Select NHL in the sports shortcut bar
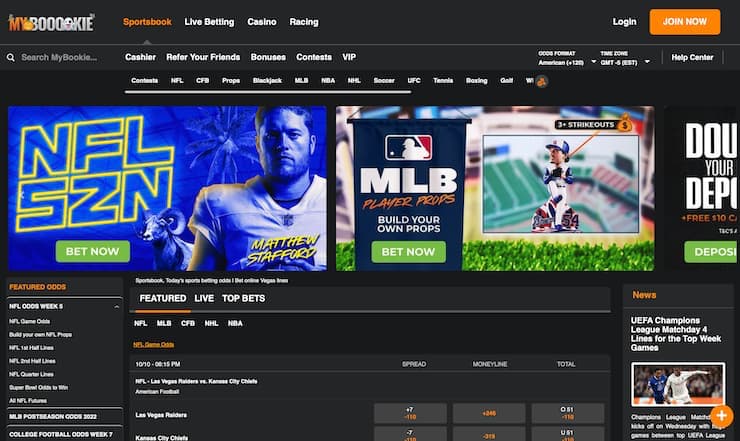Viewport: 740px width, 441px height. (354, 81)
